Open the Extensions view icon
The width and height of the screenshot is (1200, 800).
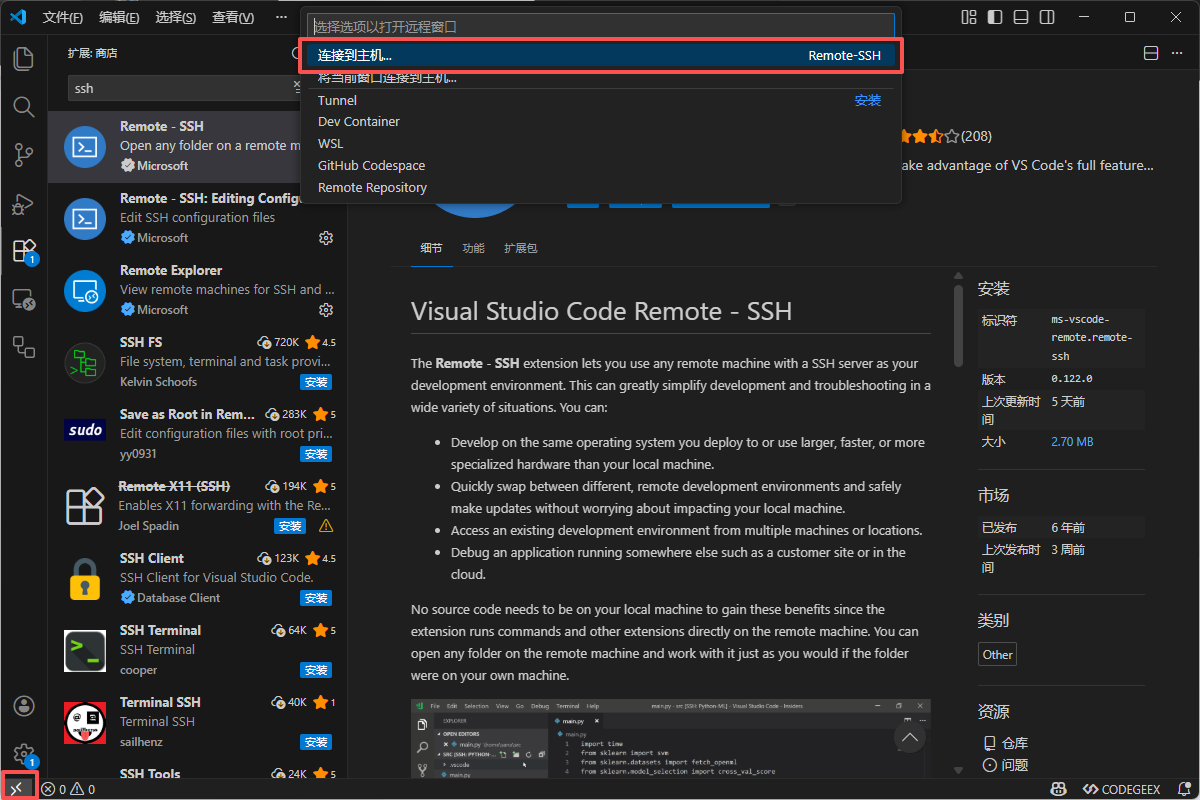point(23,251)
